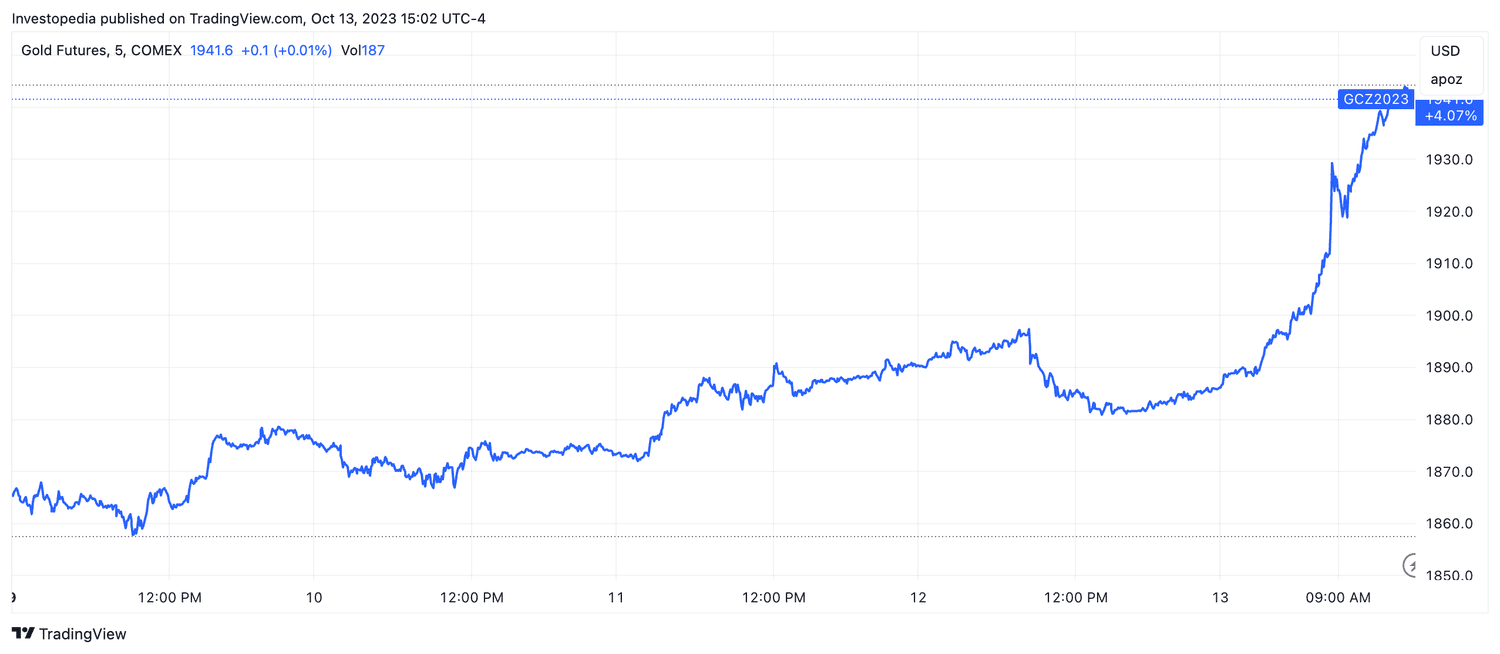Screen dimensions: 1500x654
Task: Click the 12:00 PM label before date 10
Action: tap(168, 598)
